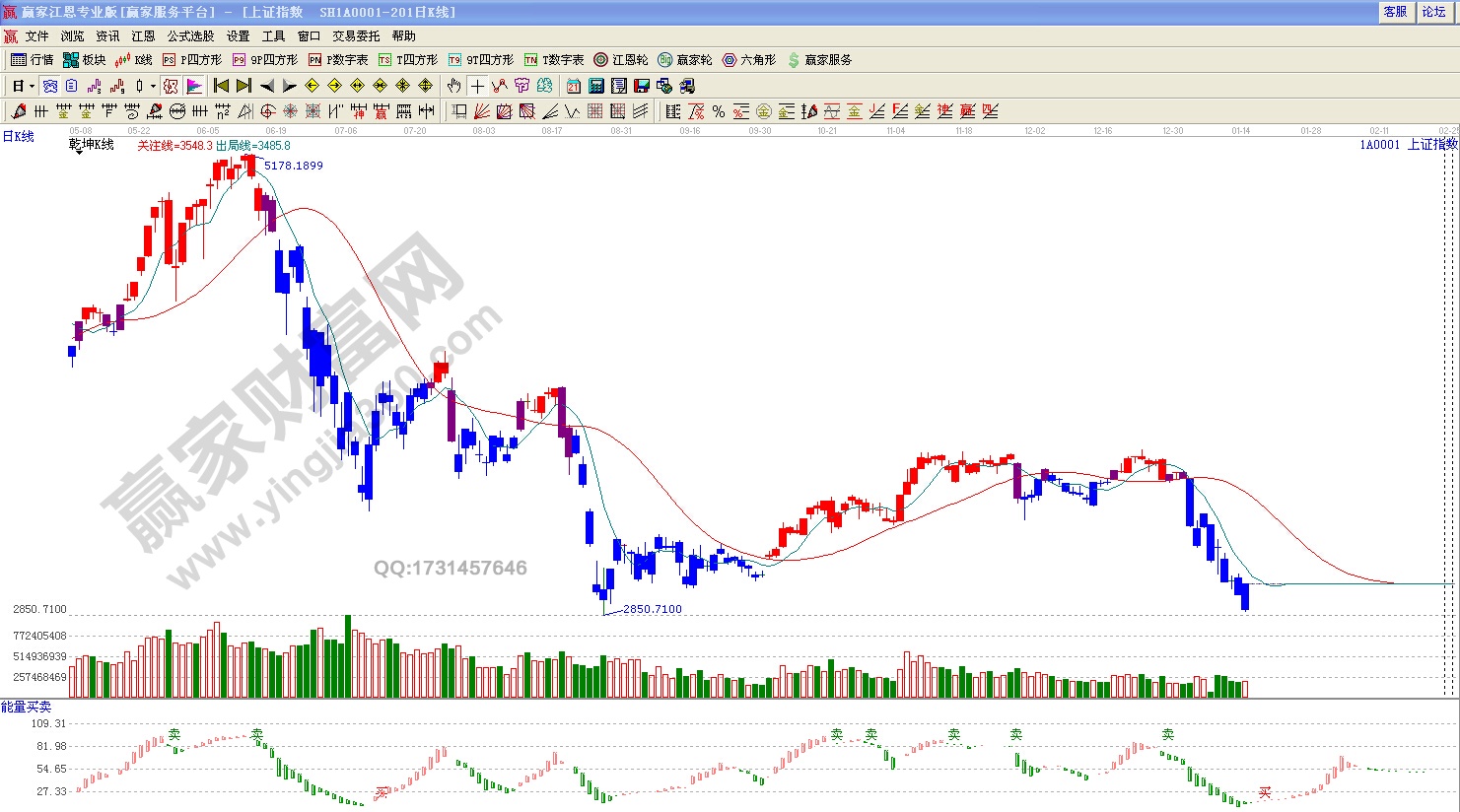
Task: Open the 公式选股 menu
Action: tap(190, 36)
